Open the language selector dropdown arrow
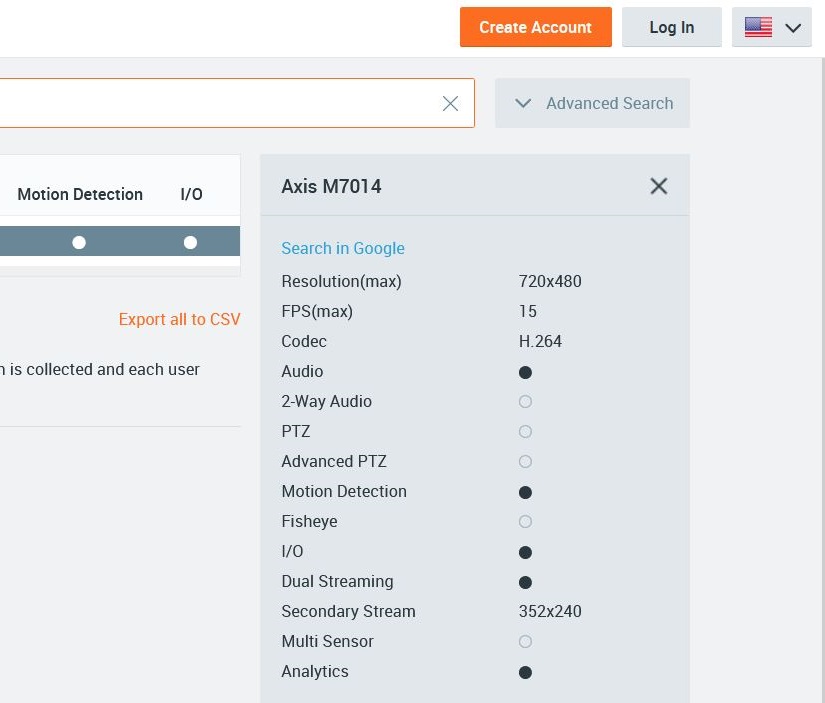 794,28
